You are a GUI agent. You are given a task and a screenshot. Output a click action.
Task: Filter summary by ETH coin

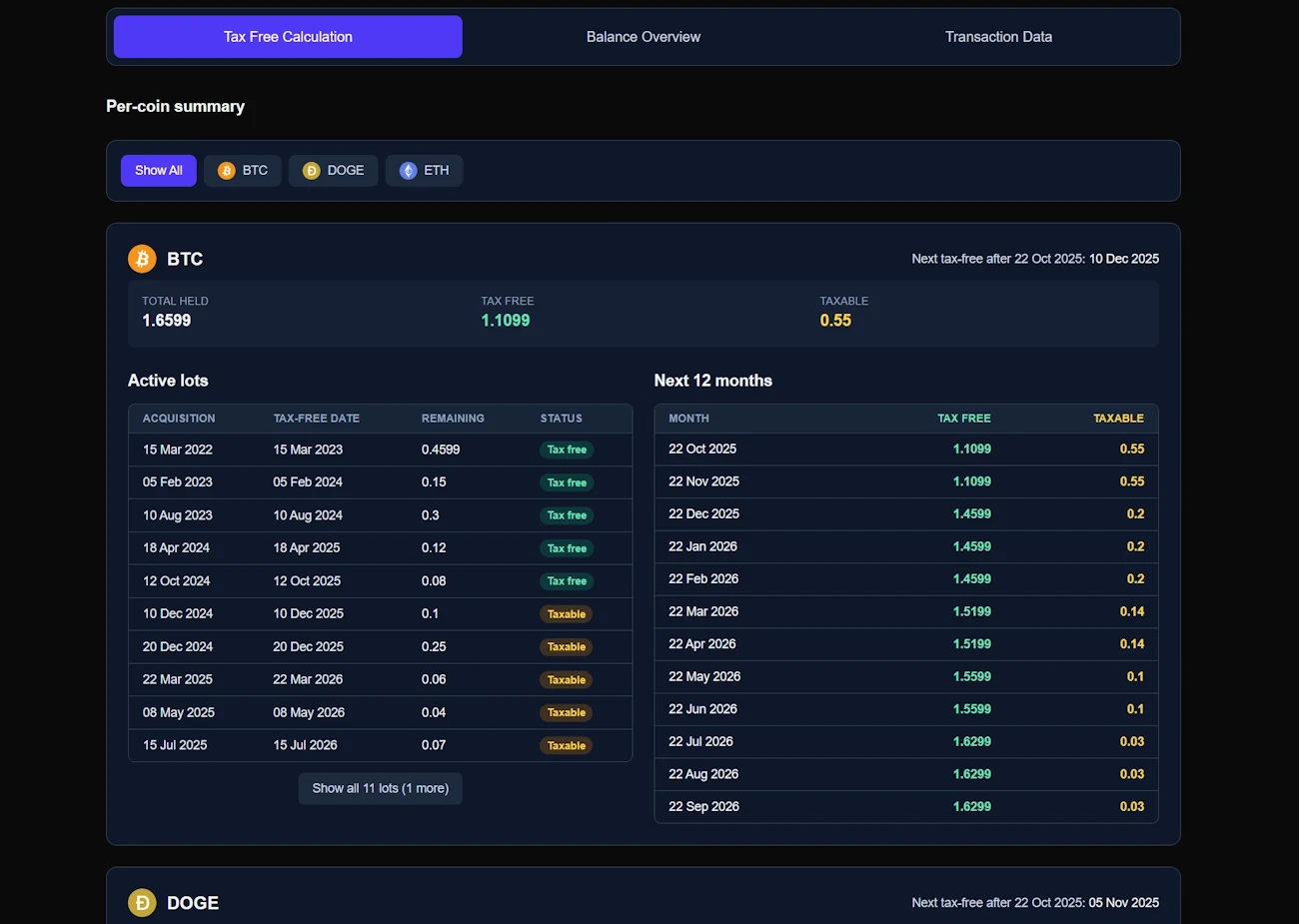(x=424, y=171)
